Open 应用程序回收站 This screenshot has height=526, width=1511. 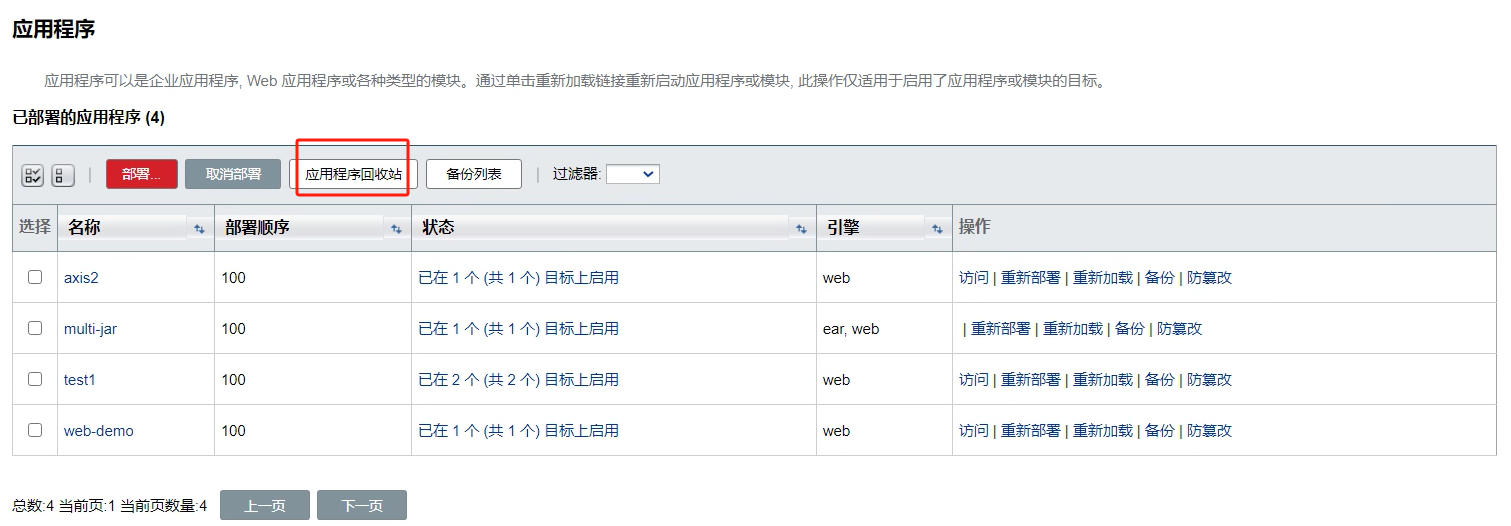point(353,174)
